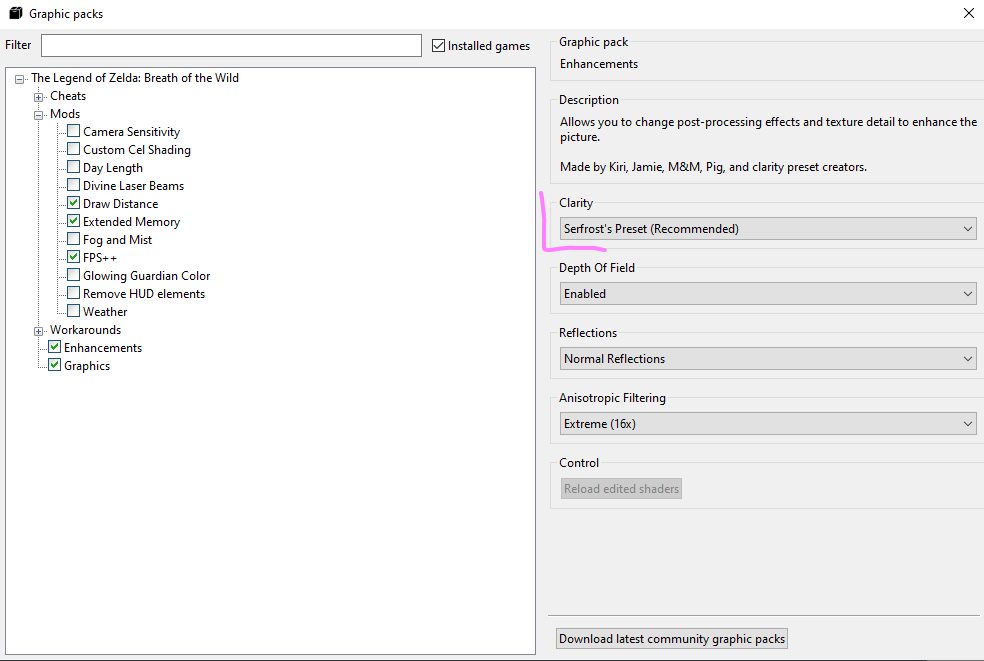The image size is (984, 661).
Task: Uncheck the Draw Distance checkbox
Action: (73, 203)
